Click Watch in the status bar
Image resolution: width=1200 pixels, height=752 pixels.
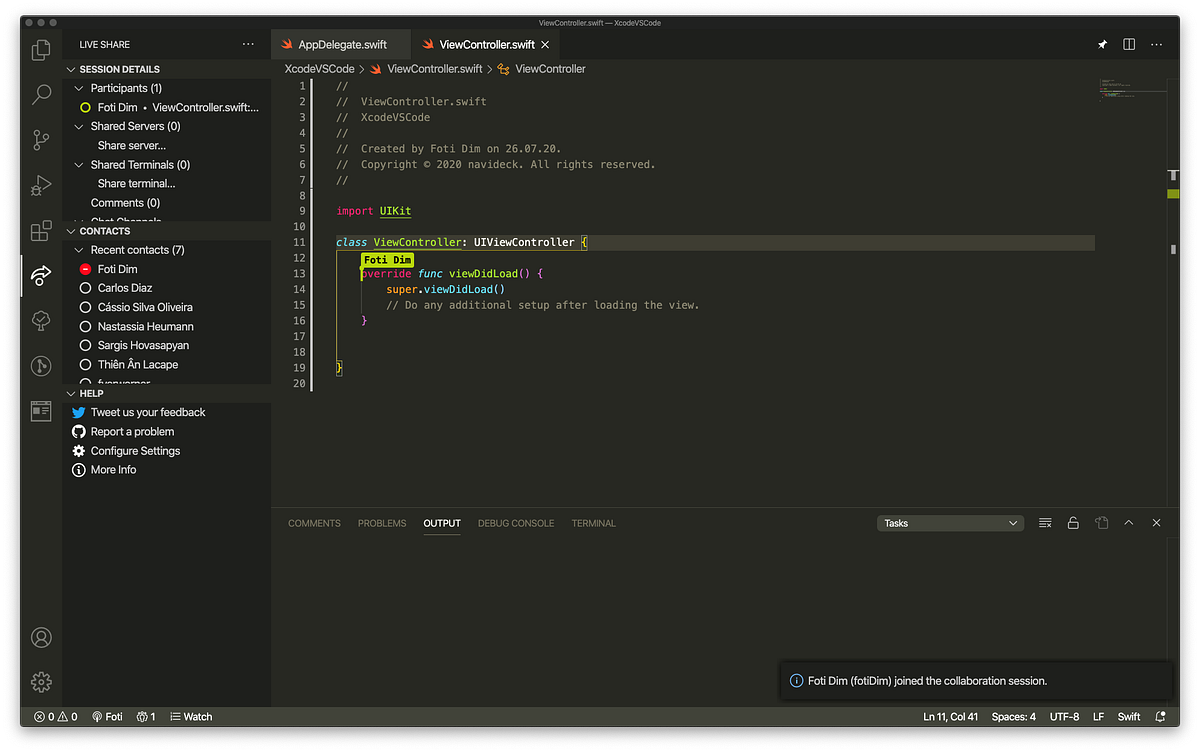tap(190, 716)
